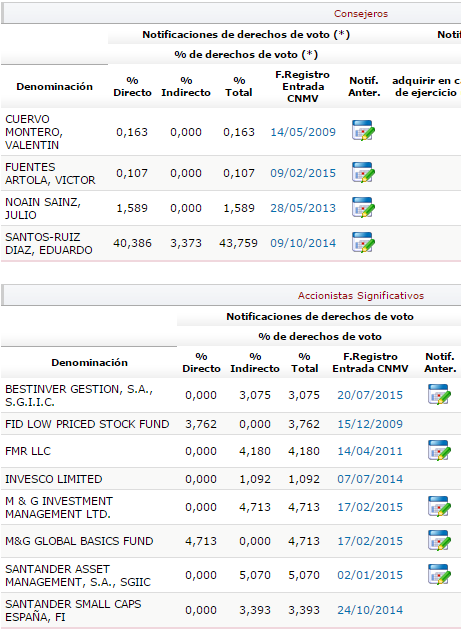Select the name FUENTES ARTOLA, VICTOR

(50, 173)
